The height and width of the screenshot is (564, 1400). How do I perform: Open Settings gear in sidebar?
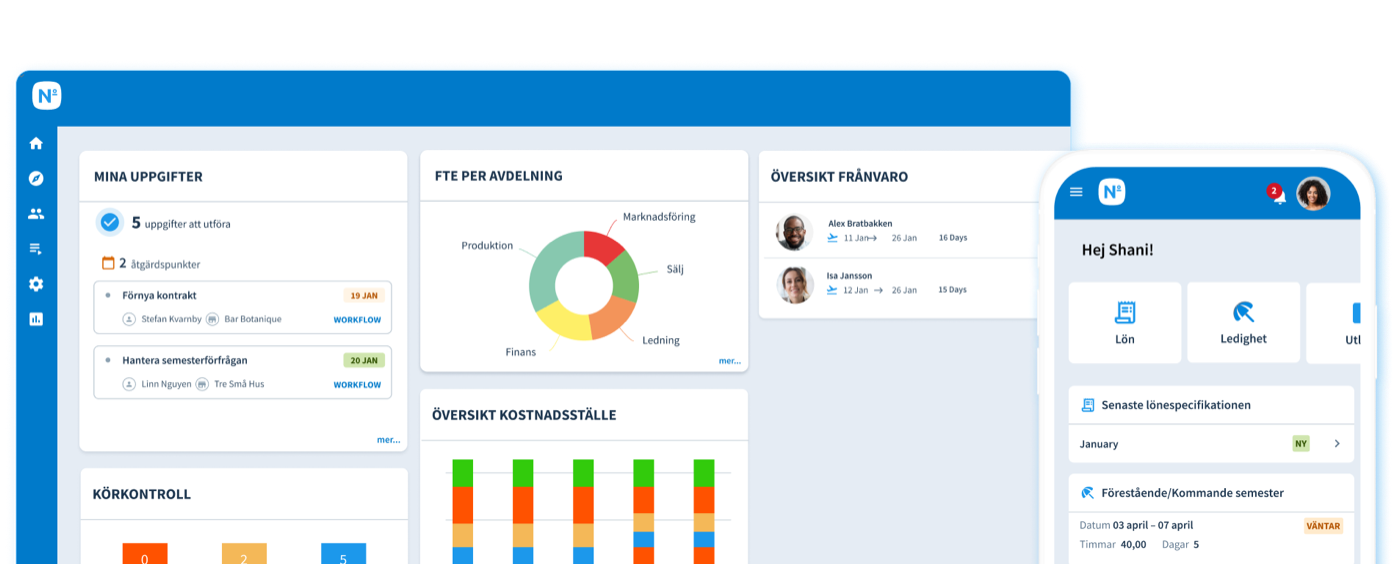pyautogui.click(x=36, y=284)
